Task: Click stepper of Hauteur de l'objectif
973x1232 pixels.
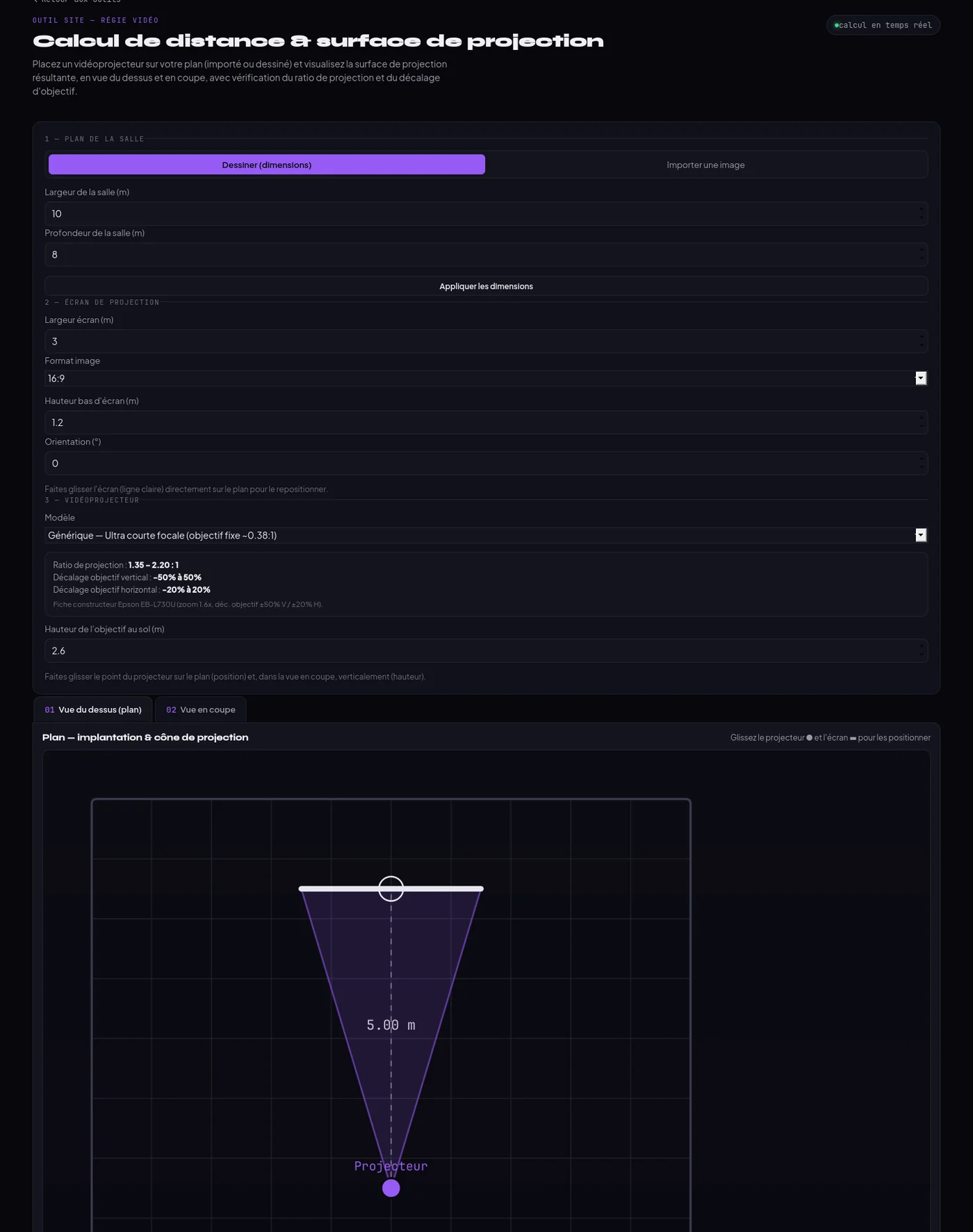Action: point(922,650)
